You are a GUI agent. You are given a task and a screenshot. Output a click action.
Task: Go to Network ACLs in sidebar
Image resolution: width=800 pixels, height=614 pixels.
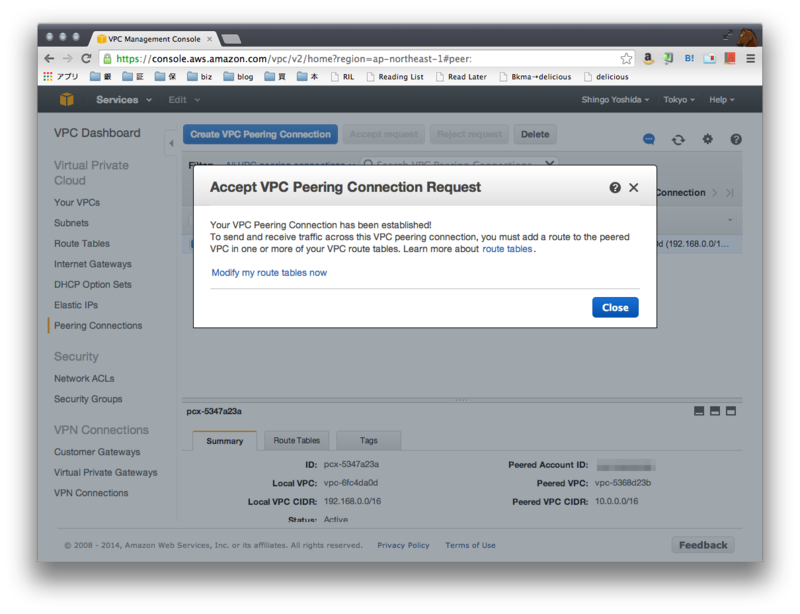tap(84, 378)
